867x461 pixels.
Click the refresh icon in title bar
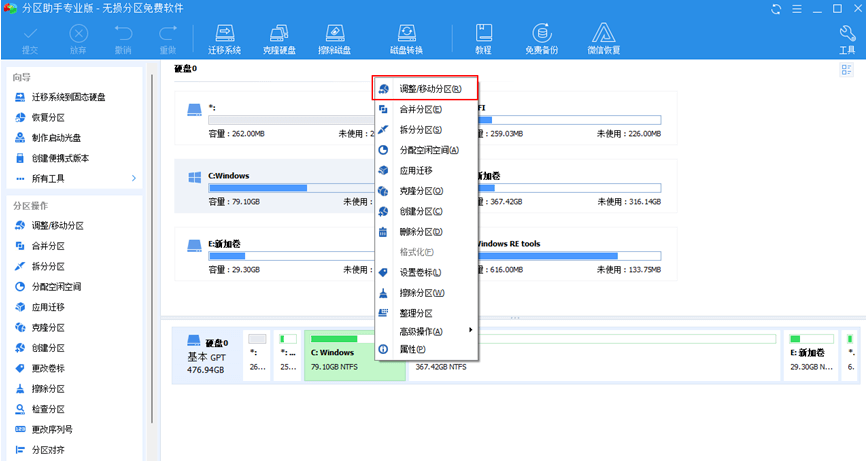775,8
